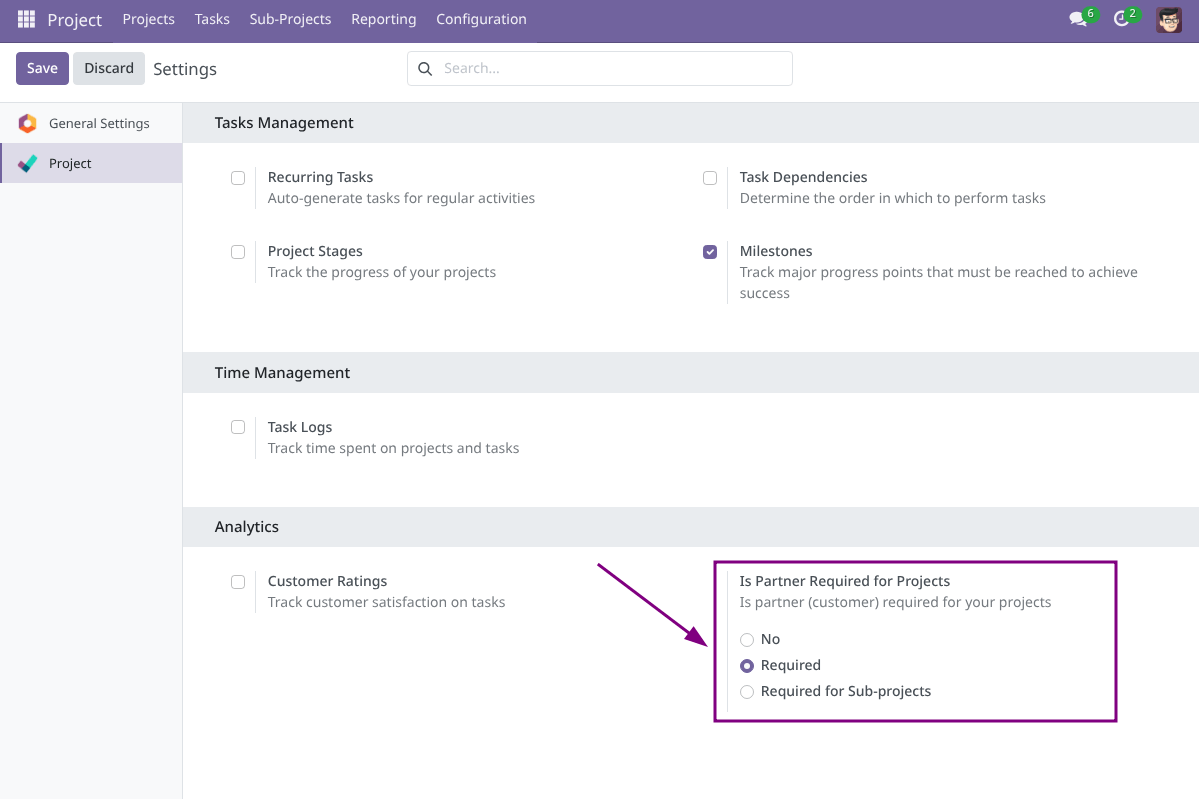Enable the Task Dependencies checkbox
Screen dimensions: 1199x799
[710, 177]
